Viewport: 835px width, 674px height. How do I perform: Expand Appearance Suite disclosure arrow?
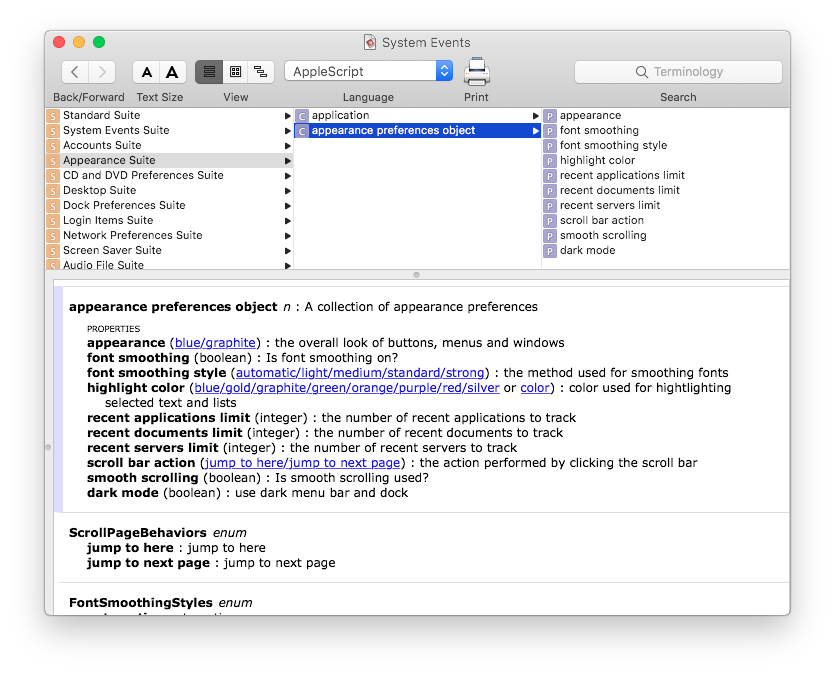coord(288,161)
